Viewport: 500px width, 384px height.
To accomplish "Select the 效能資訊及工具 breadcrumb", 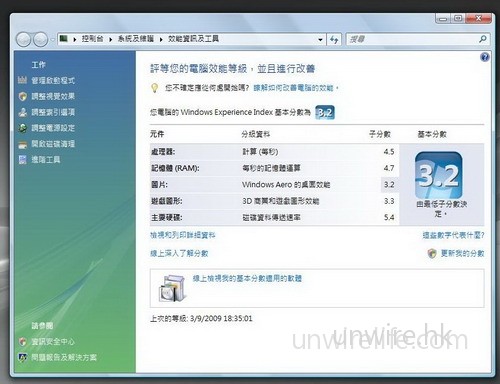I will (x=193, y=39).
